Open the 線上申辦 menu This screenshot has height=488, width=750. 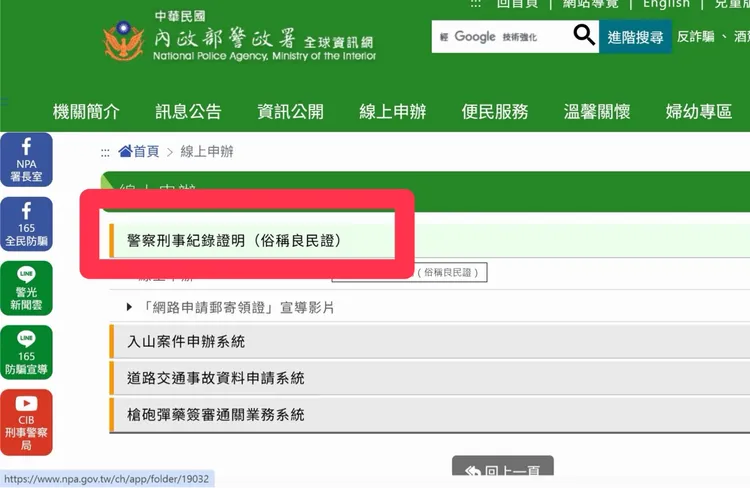[x=393, y=111]
